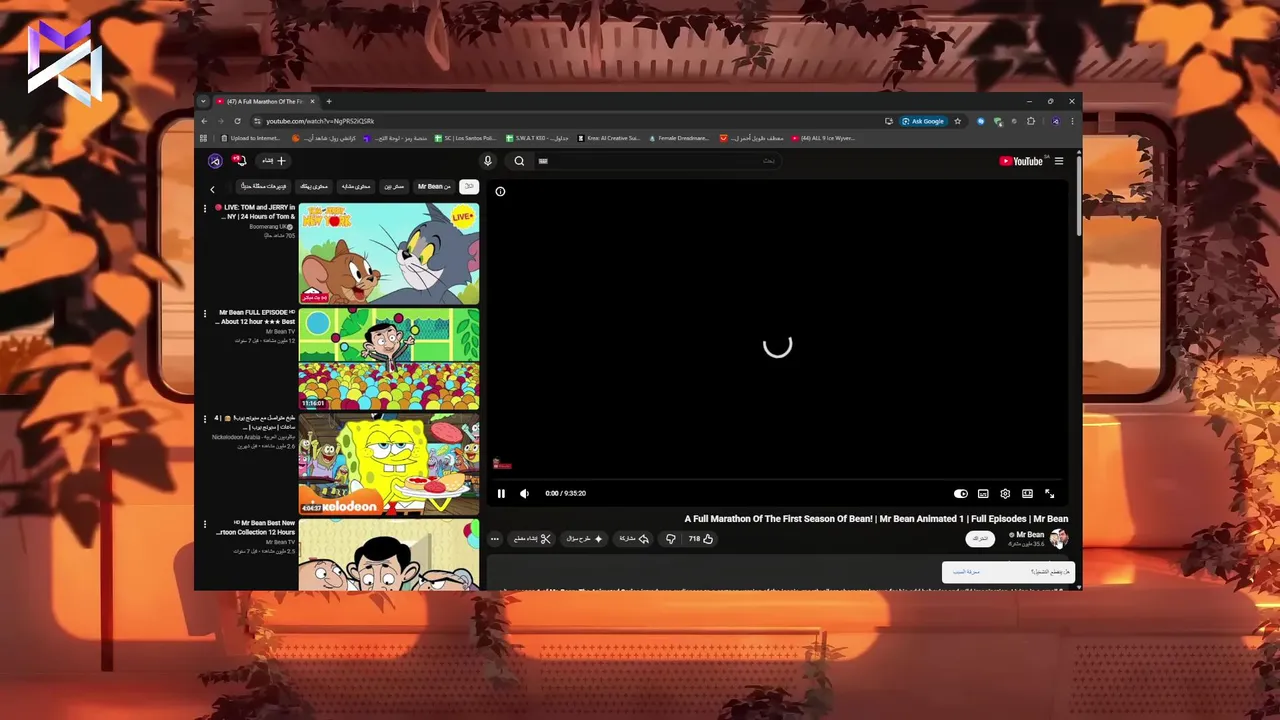Open the Chrome extensions puzzle icon
This screenshot has height=720, width=1280.
(x=1031, y=121)
